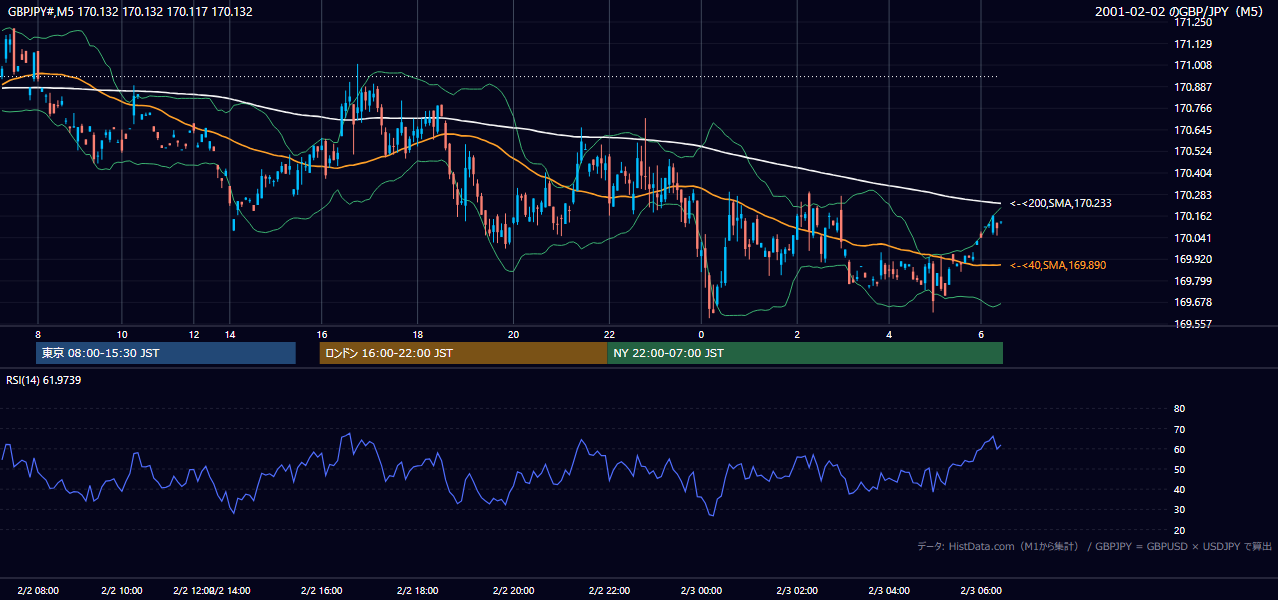The height and width of the screenshot is (600, 1278).
Task: Click RSI scale value 60
Action: [x=1179, y=449]
